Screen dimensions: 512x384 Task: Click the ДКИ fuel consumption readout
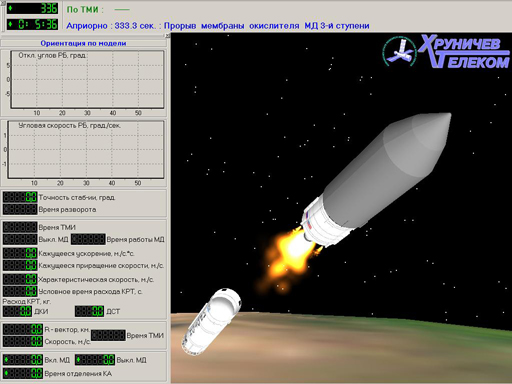[x=18, y=311]
